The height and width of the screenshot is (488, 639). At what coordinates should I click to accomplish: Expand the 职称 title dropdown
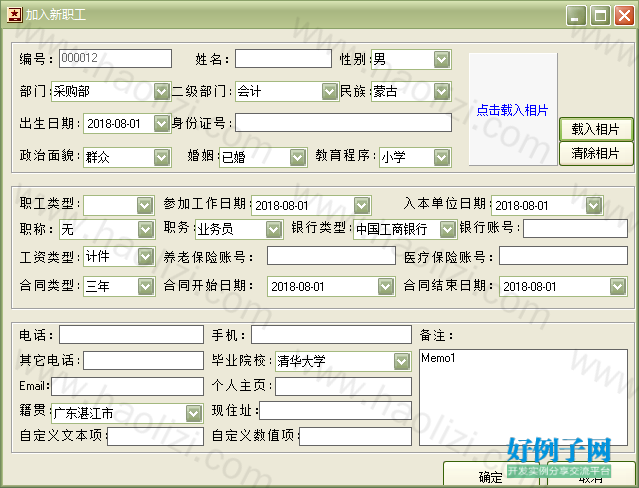pos(145,230)
